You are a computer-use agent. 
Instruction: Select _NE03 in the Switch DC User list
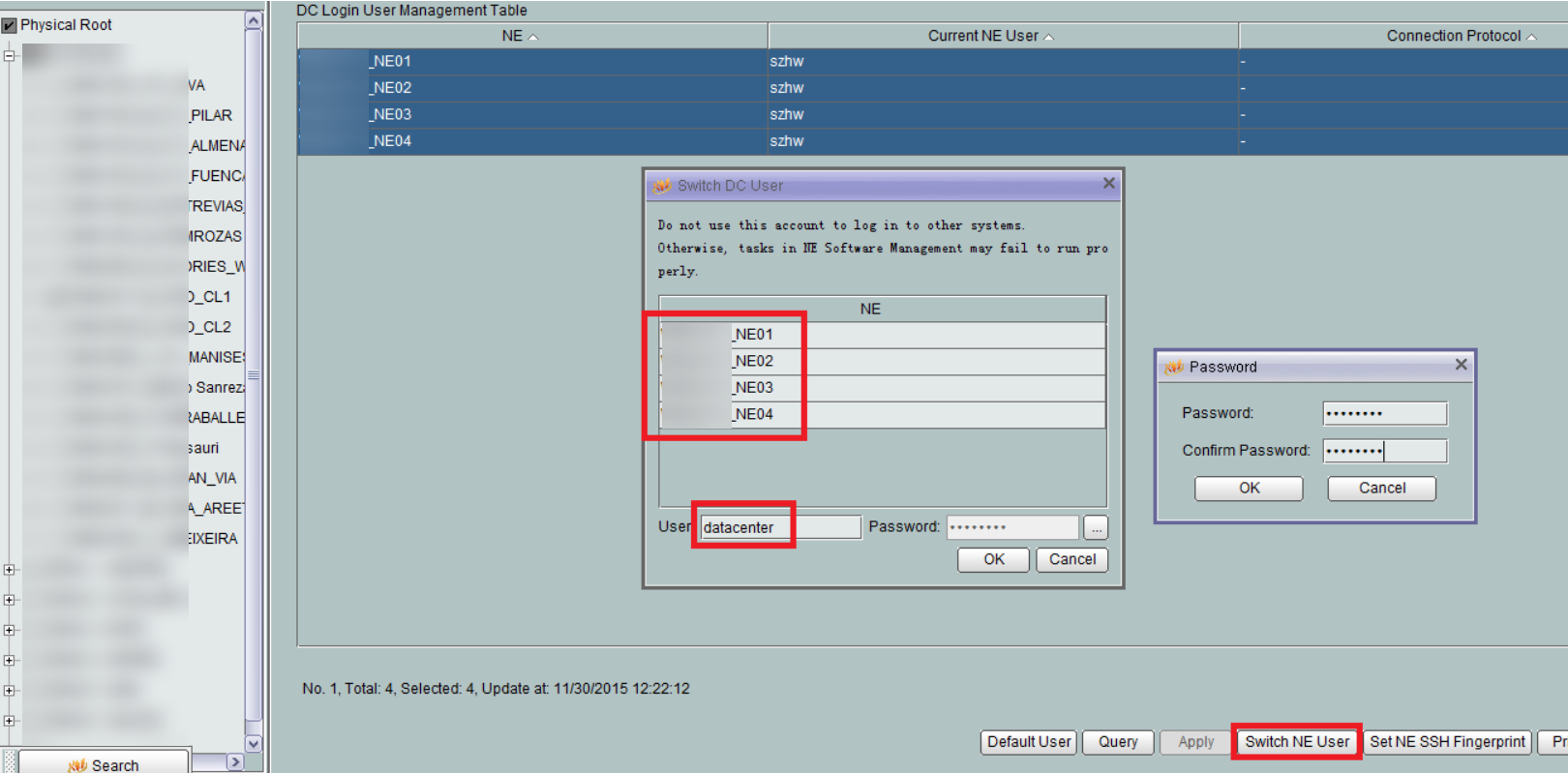[x=882, y=388]
